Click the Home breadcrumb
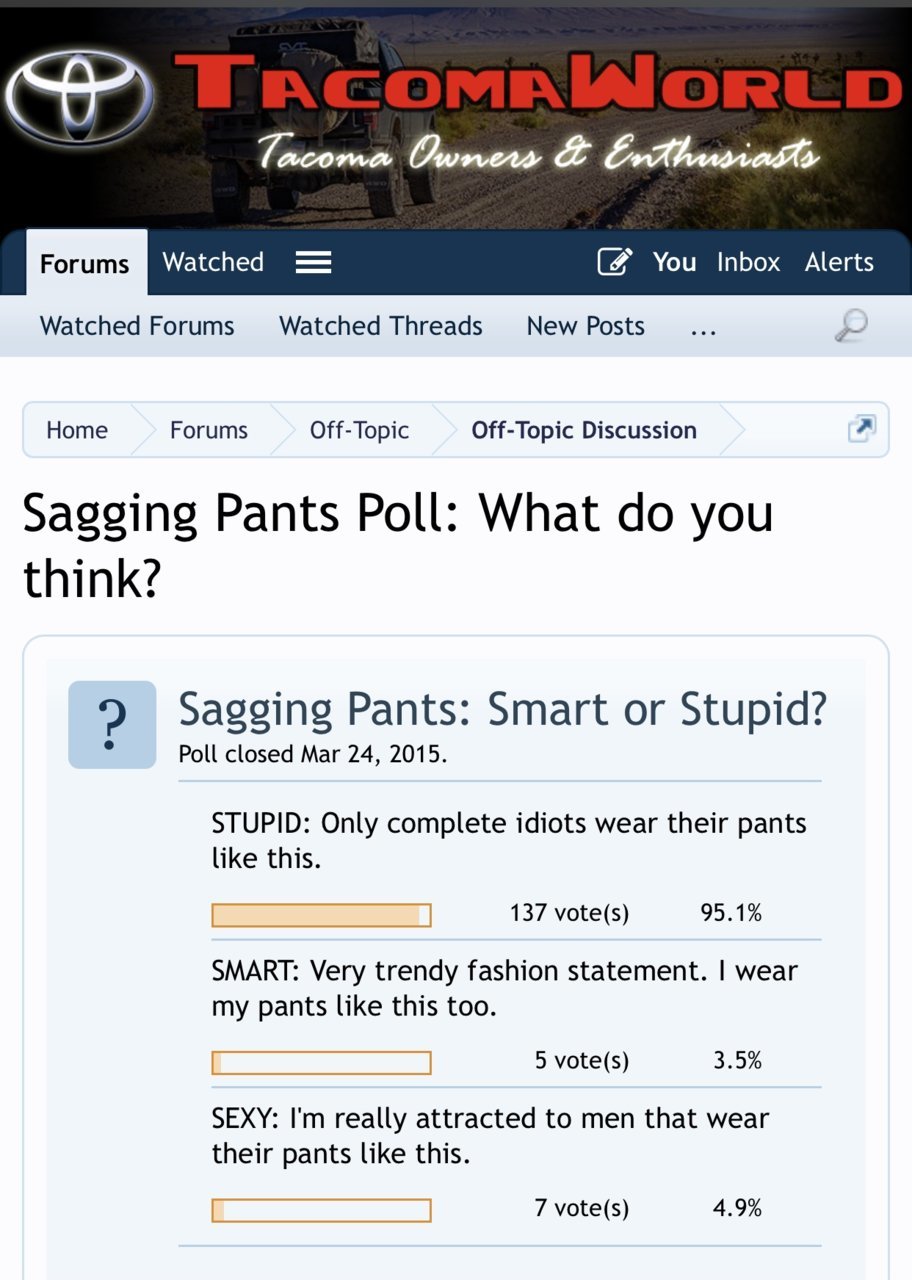912x1280 pixels. 77,430
